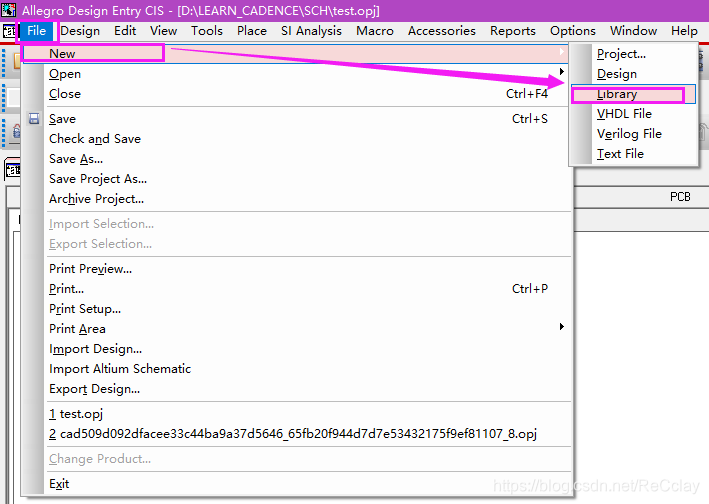Click the document control icon left of File

[10, 31]
